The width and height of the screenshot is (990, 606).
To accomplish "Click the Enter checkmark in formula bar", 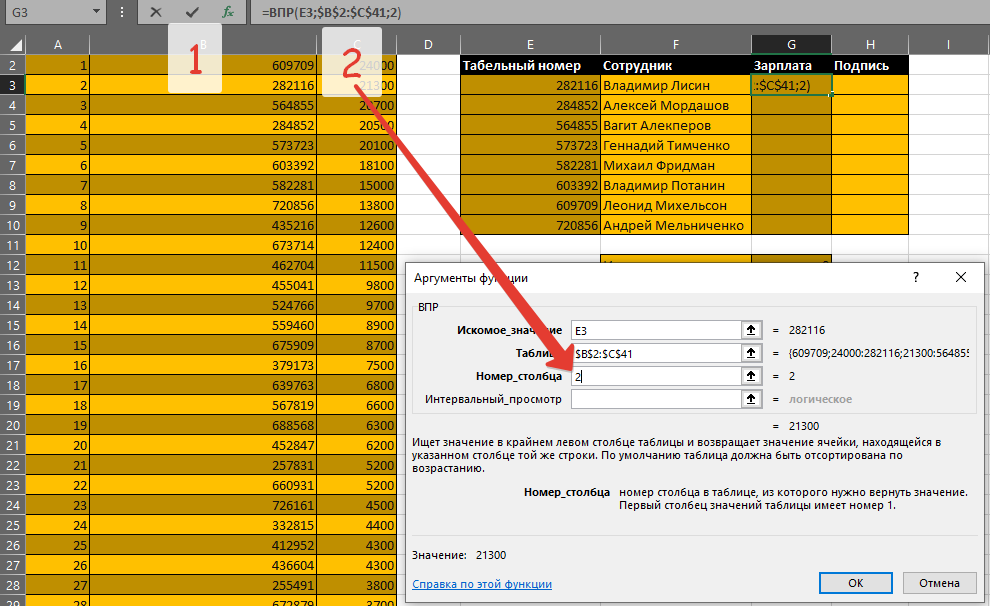I will tap(192, 13).
